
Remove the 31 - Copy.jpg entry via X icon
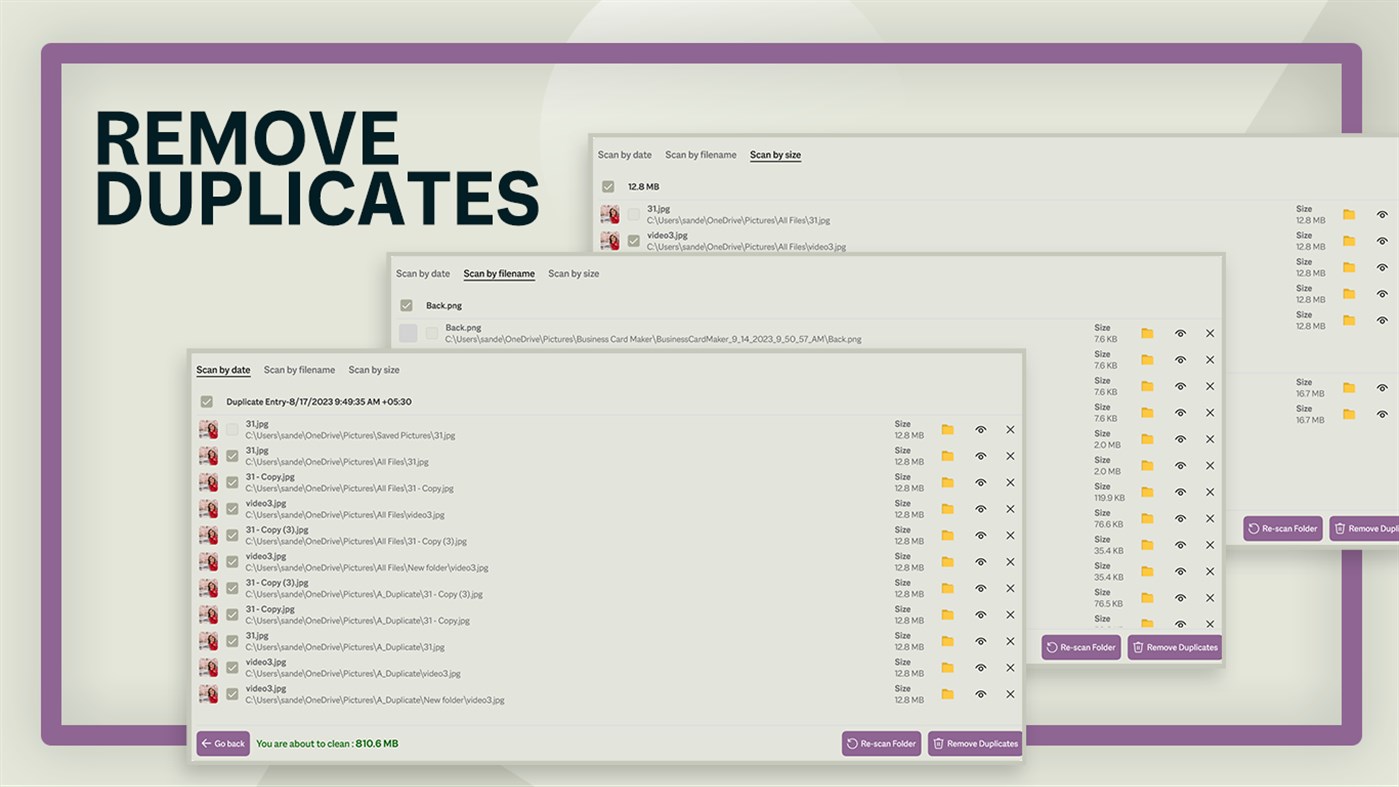[1010, 482]
